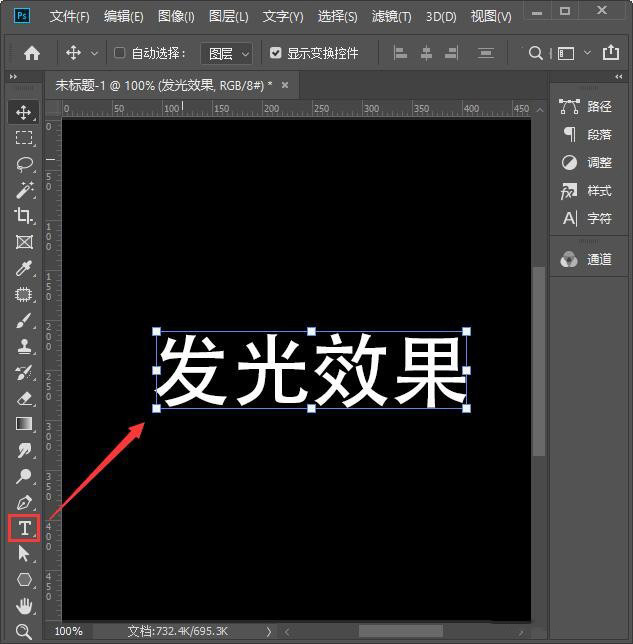Screen dimensions: 633x644
Task: Select the Polygon shape tool
Action: click(x=24, y=580)
